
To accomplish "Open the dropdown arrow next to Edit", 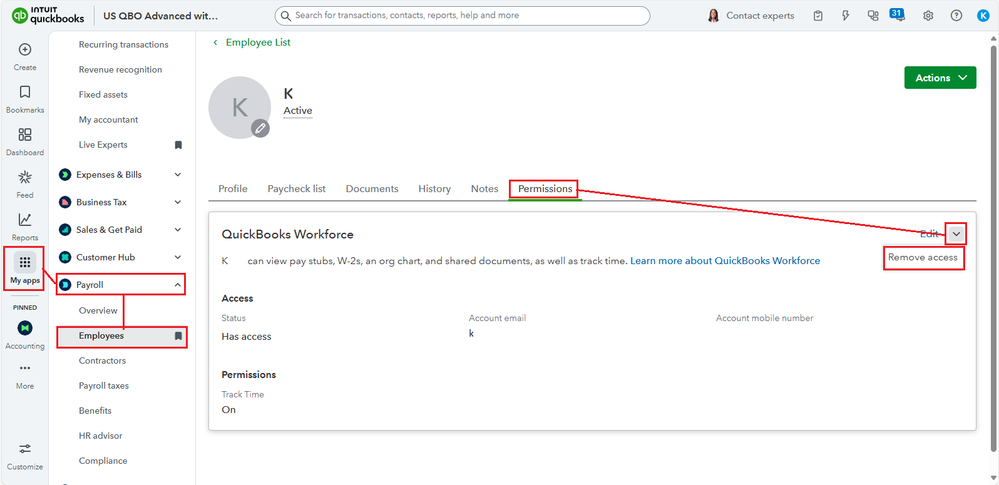I will (956, 233).
